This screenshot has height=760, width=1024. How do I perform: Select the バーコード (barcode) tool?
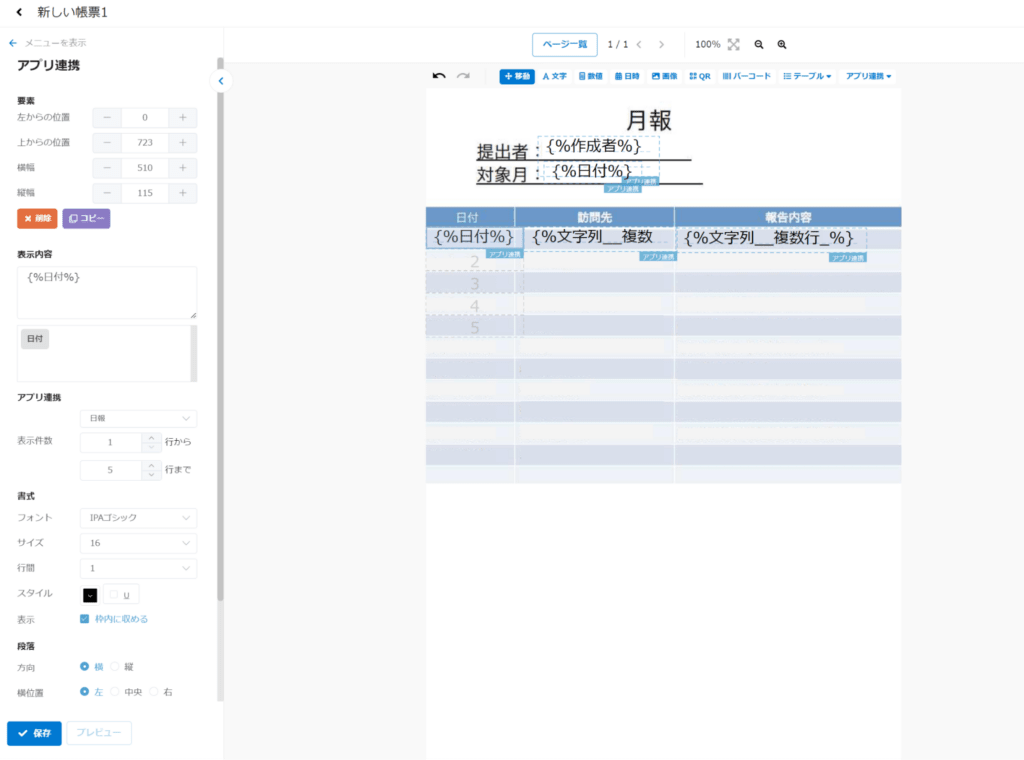(746, 76)
